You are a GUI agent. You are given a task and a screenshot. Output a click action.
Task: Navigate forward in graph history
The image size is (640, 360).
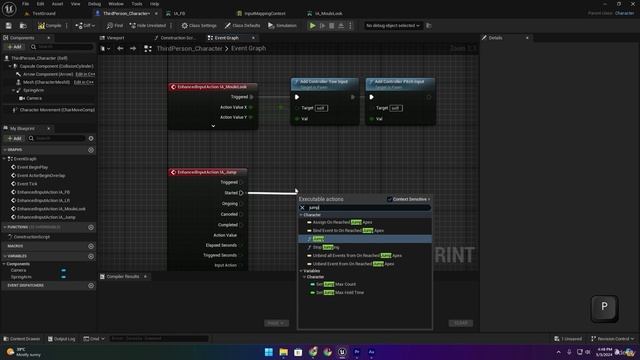pos(133,49)
